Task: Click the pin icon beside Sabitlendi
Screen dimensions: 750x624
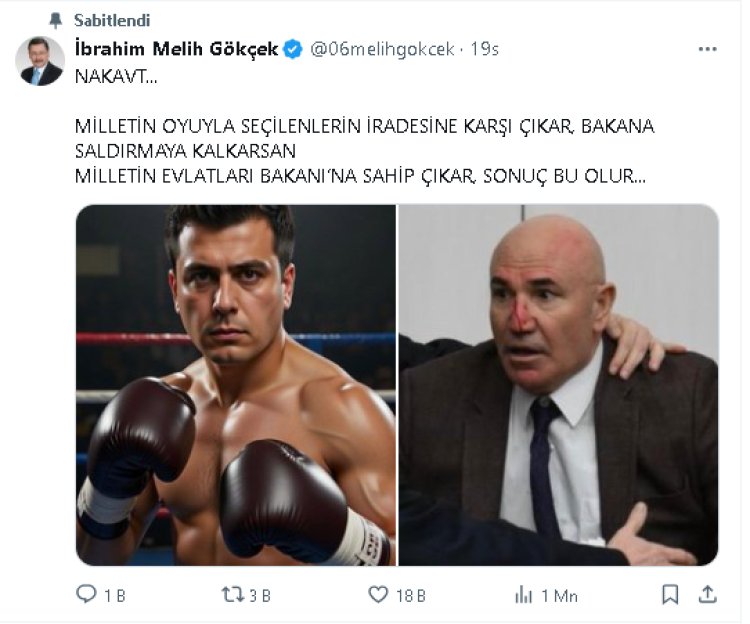Action: [55, 20]
